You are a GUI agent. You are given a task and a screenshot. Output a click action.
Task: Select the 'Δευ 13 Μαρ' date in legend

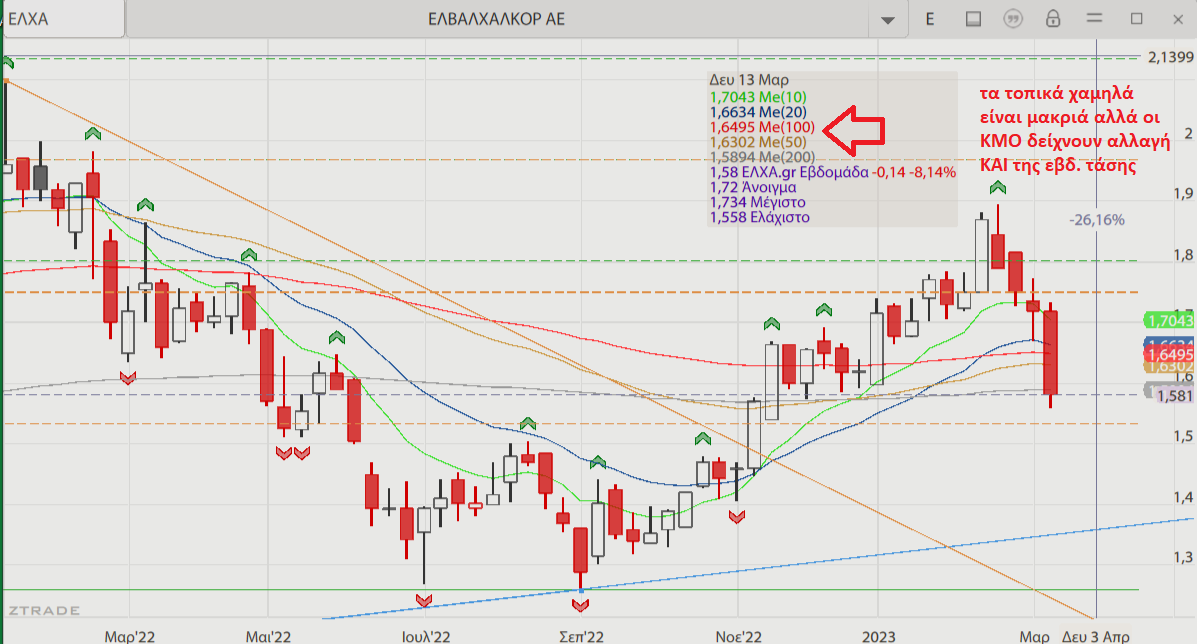coord(749,80)
